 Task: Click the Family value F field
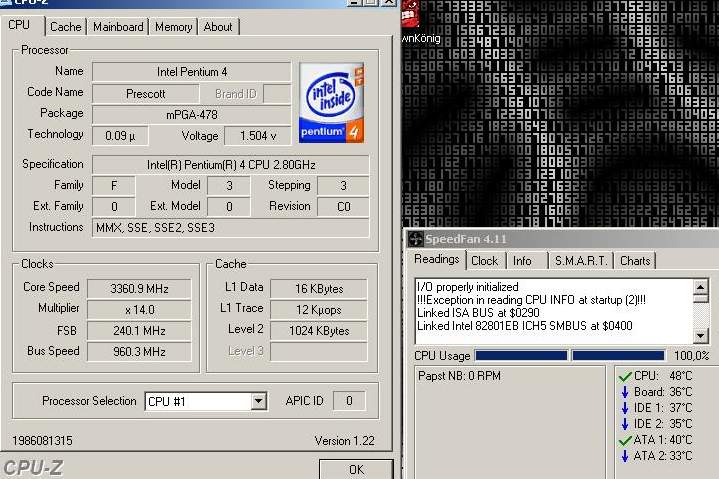coord(114,186)
